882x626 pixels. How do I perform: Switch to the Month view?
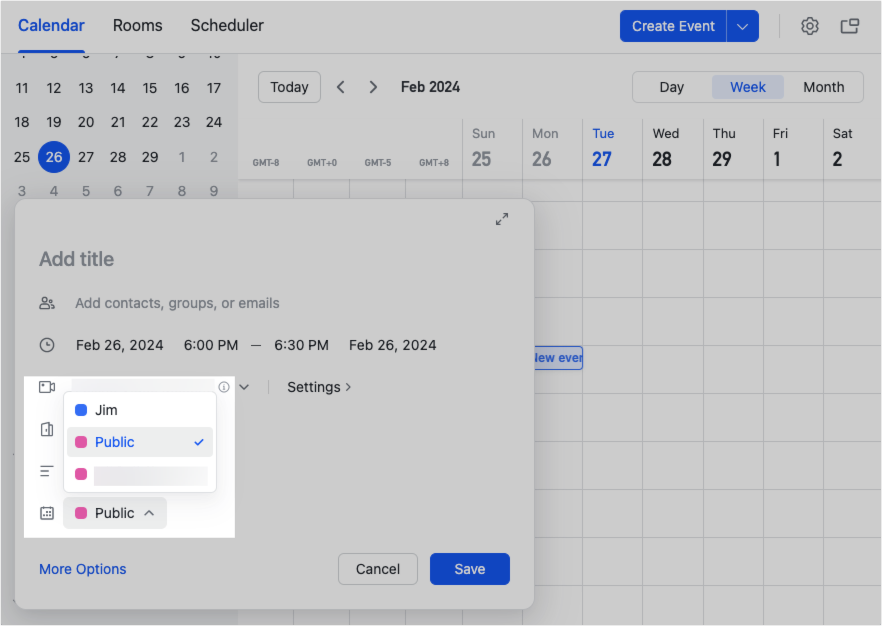823,87
